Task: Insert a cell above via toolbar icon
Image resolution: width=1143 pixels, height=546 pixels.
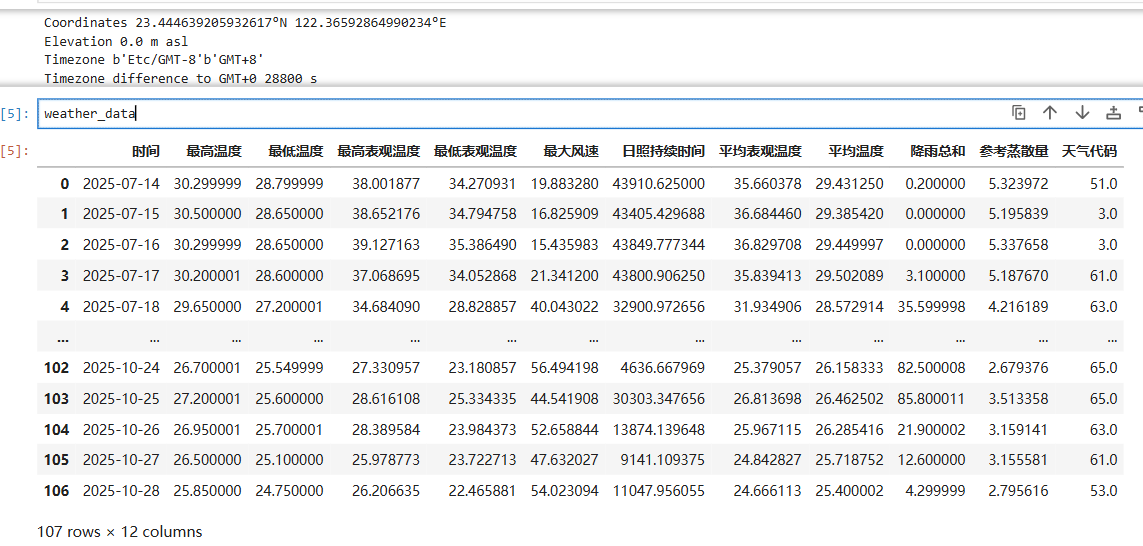Action: (1113, 112)
